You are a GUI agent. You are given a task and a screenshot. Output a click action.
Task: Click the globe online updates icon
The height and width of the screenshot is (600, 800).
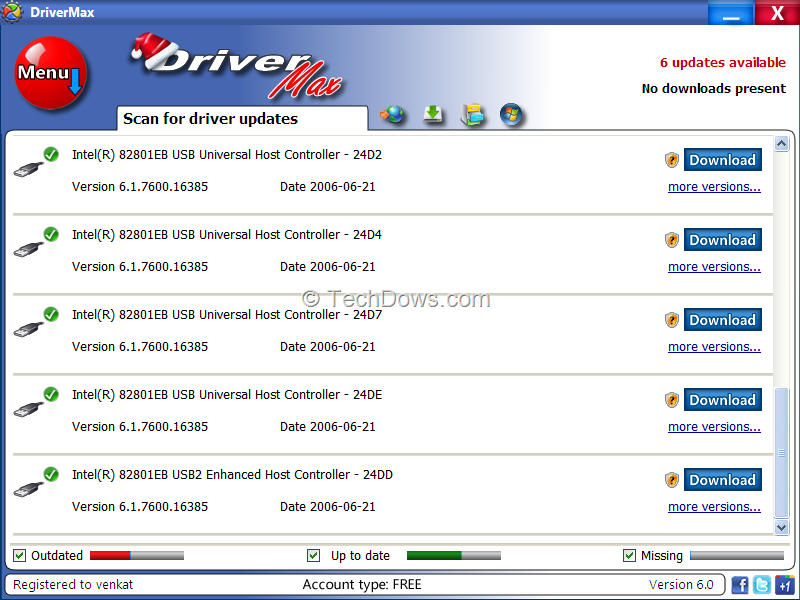coord(392,114)
